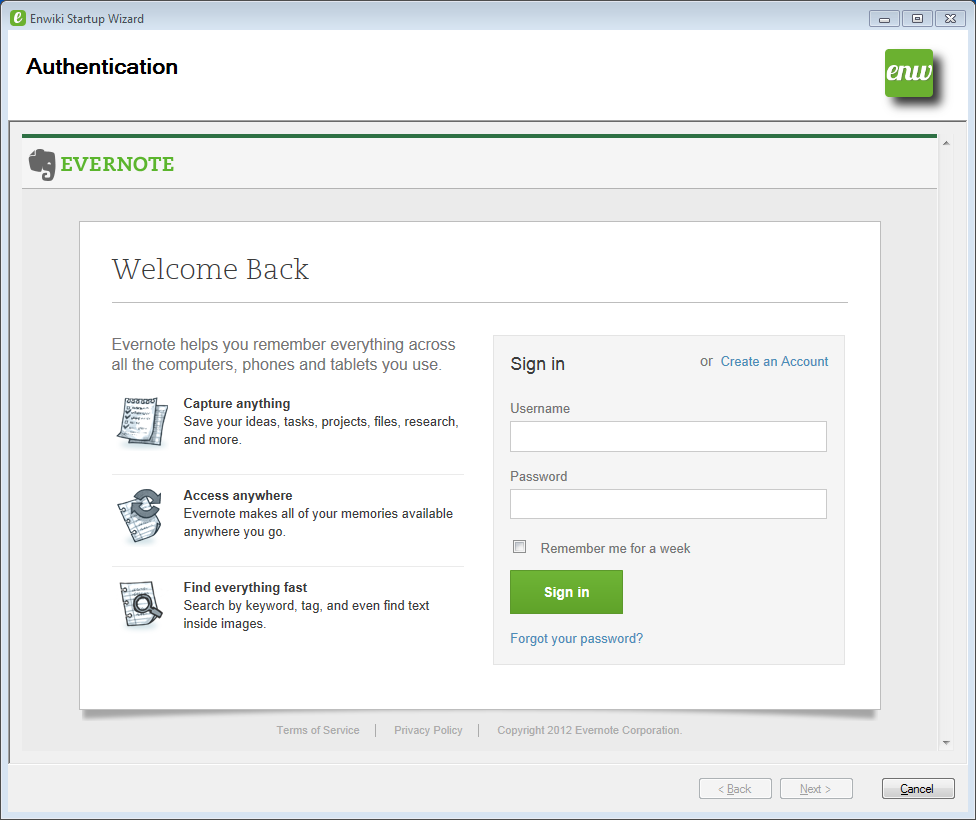976x820 pixels.
Task: Minimize the Enwiki Startup Wizard window
Action: point(884,19)
